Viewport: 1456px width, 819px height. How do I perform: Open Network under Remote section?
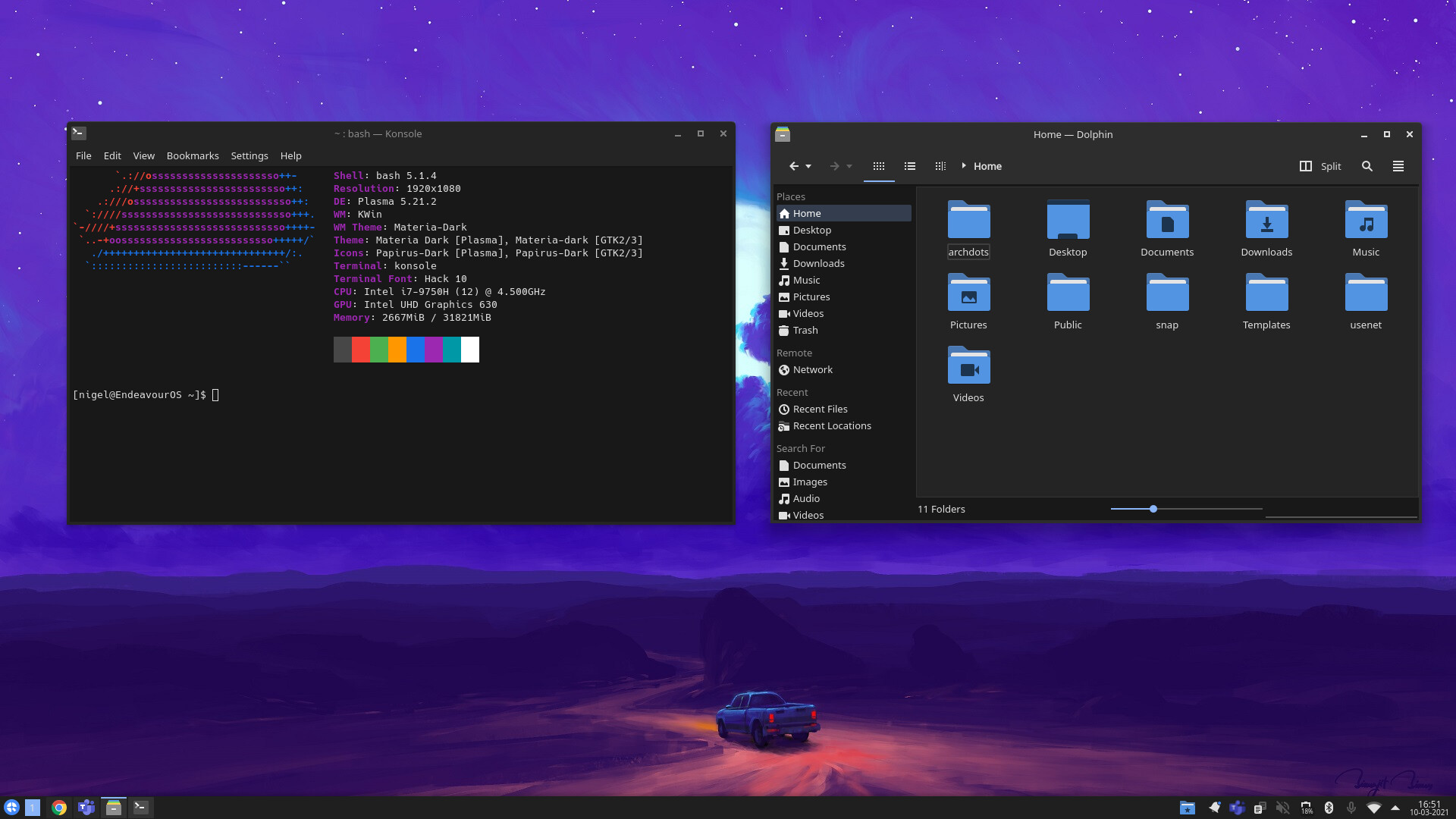844,369
